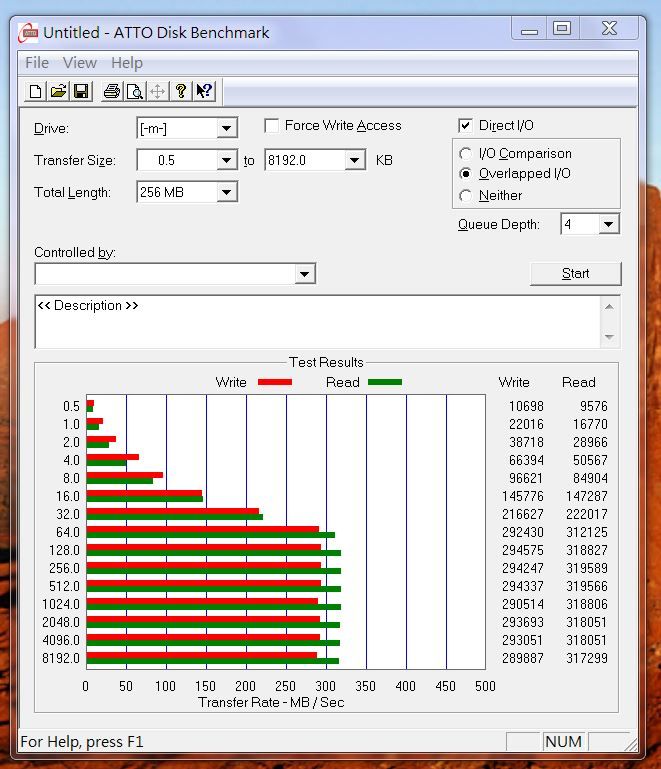This screenshot has width=661, height=769.
Task: Open the Drive dropdown showing [-m-]
Action: coord(226,128)
